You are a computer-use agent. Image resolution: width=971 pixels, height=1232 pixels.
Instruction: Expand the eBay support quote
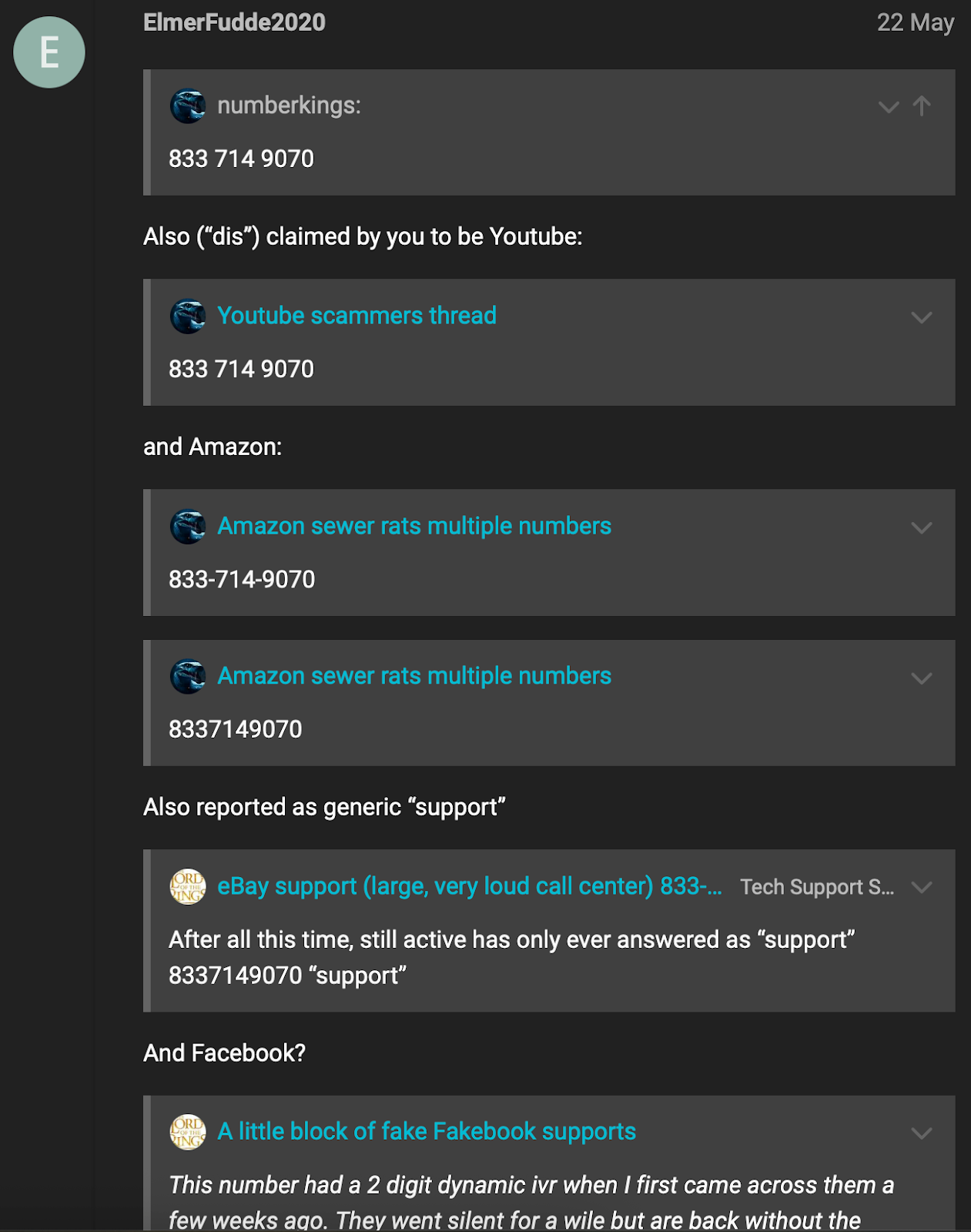pos(922,887)
